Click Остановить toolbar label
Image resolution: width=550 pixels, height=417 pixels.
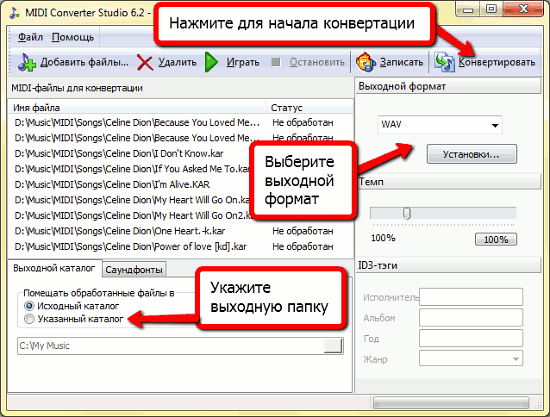[x=317, y=62]
